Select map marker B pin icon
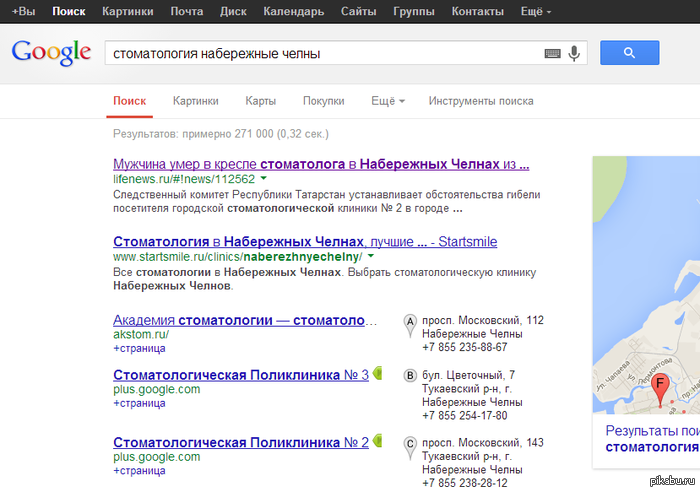Image resolution: width=700 pixels, height=492 pixels. (410, 375)
